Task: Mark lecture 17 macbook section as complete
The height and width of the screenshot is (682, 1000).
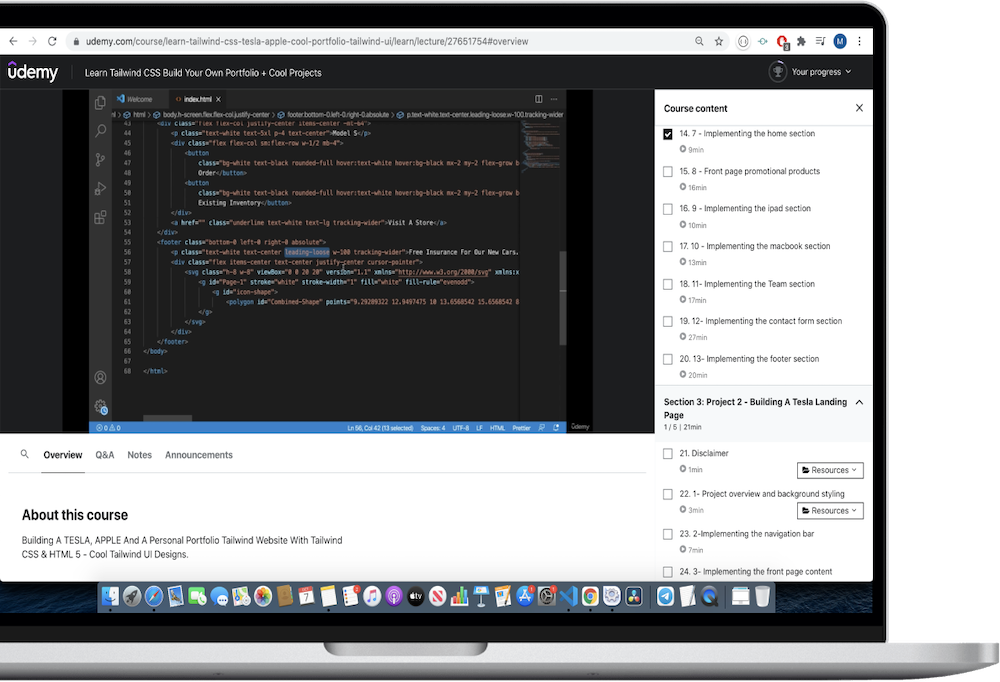Action: click(668, 247)
